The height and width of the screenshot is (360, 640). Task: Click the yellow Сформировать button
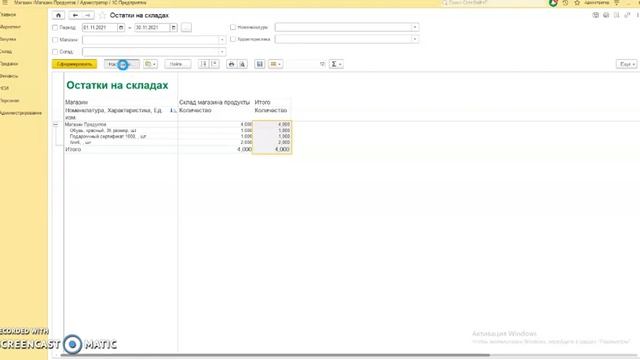point(75,64)
